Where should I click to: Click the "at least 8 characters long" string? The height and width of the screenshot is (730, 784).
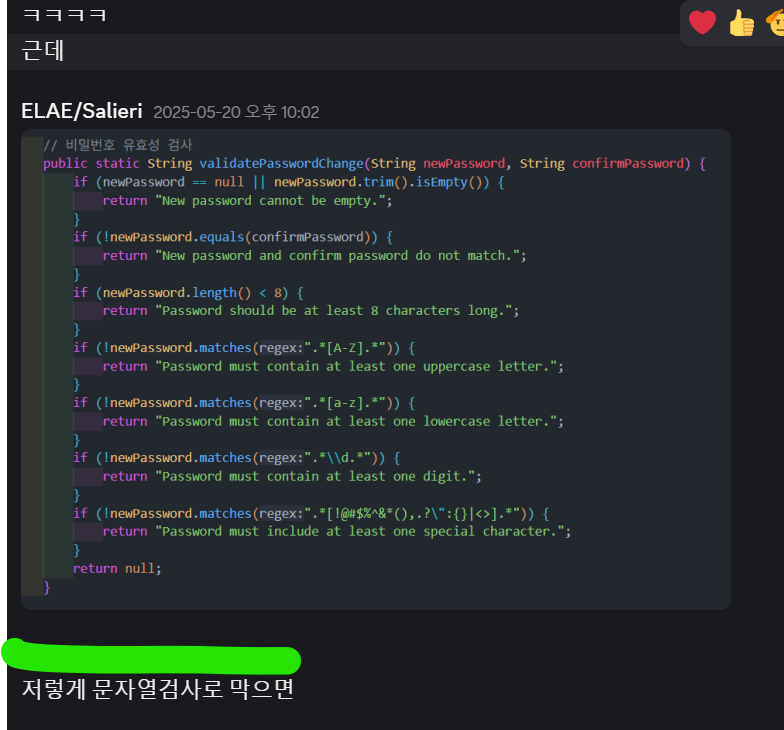pyautogui.click(x=334, y=310)
